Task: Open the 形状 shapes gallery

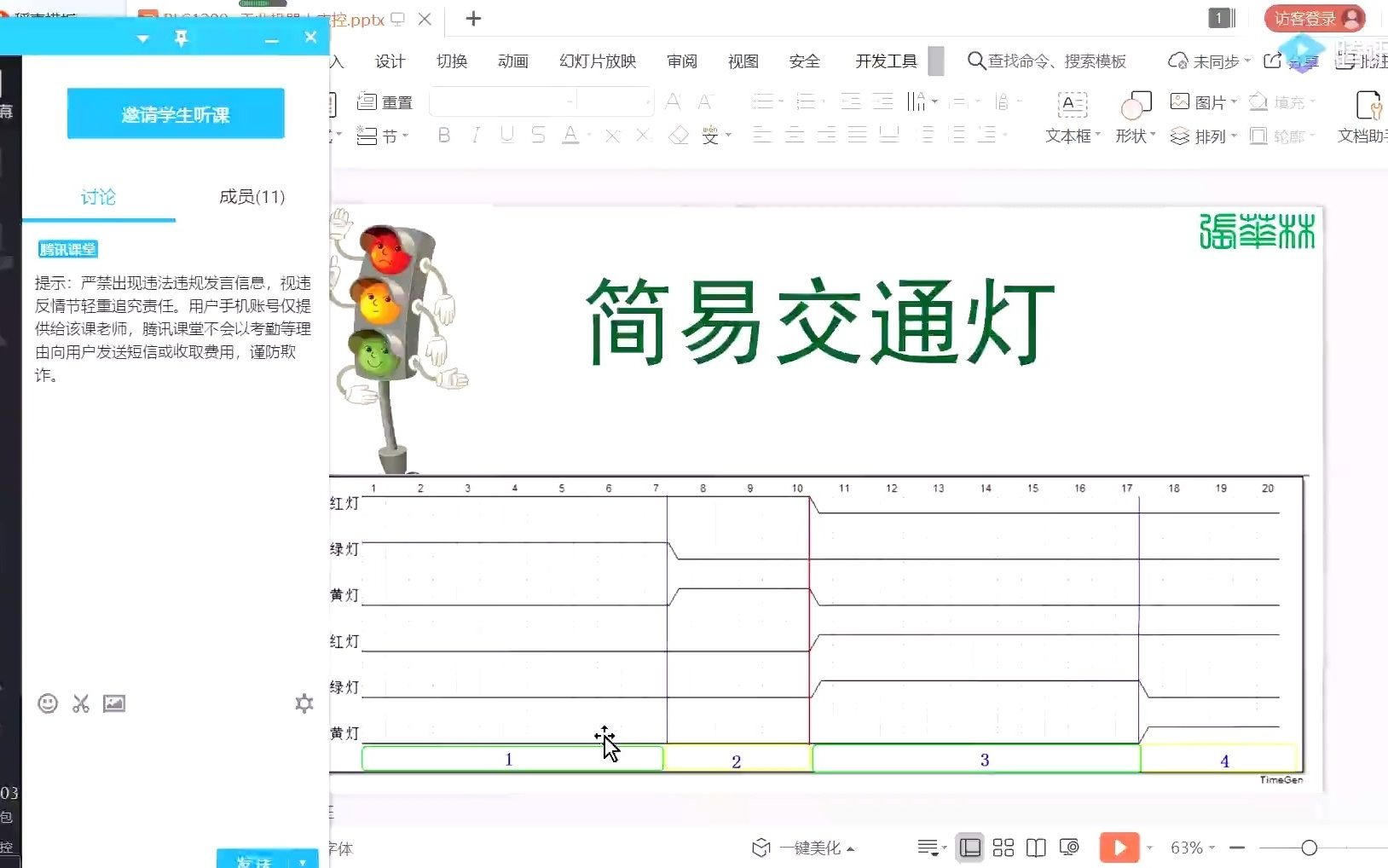Action: tap(1136, 118)
